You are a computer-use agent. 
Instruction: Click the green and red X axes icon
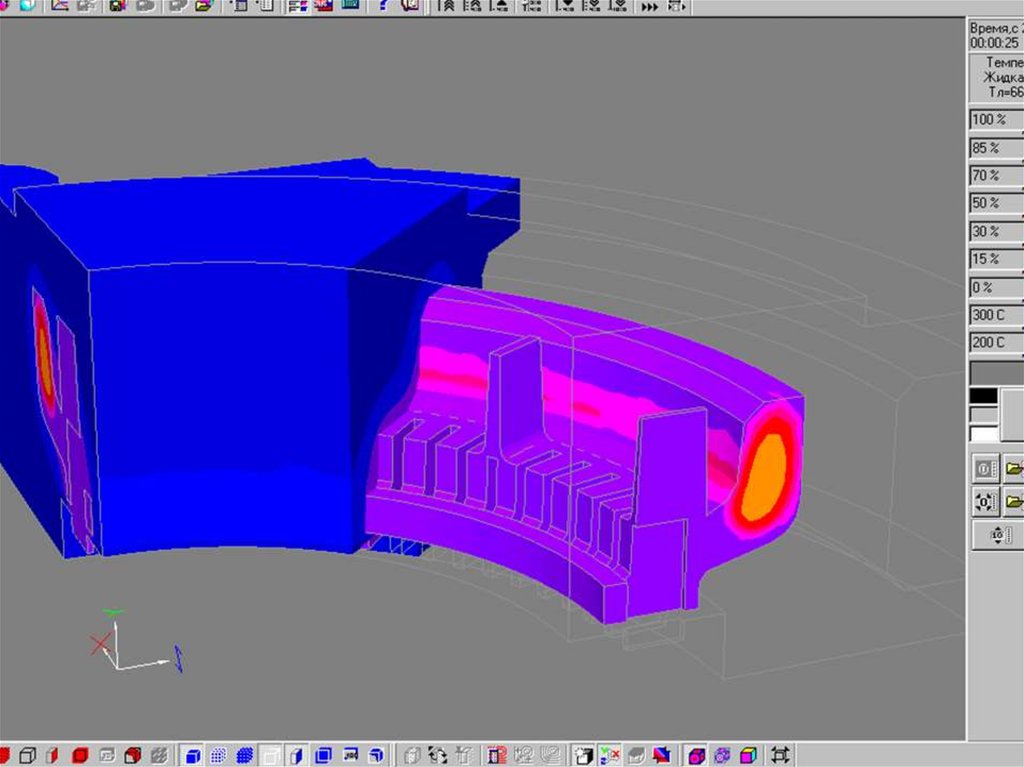(609, 755)
